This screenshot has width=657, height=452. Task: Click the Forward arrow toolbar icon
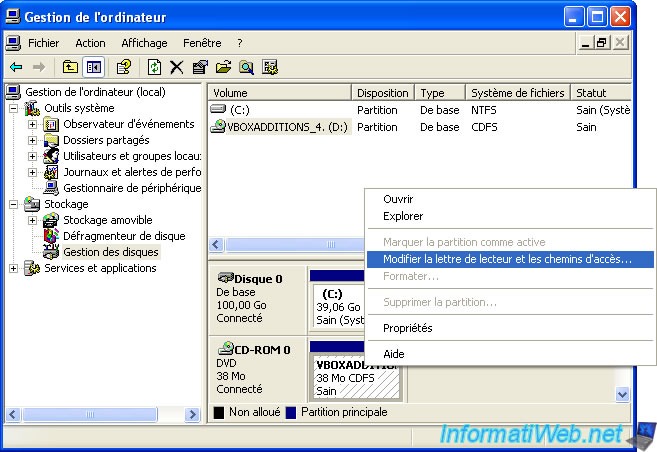tap(39, 67)
